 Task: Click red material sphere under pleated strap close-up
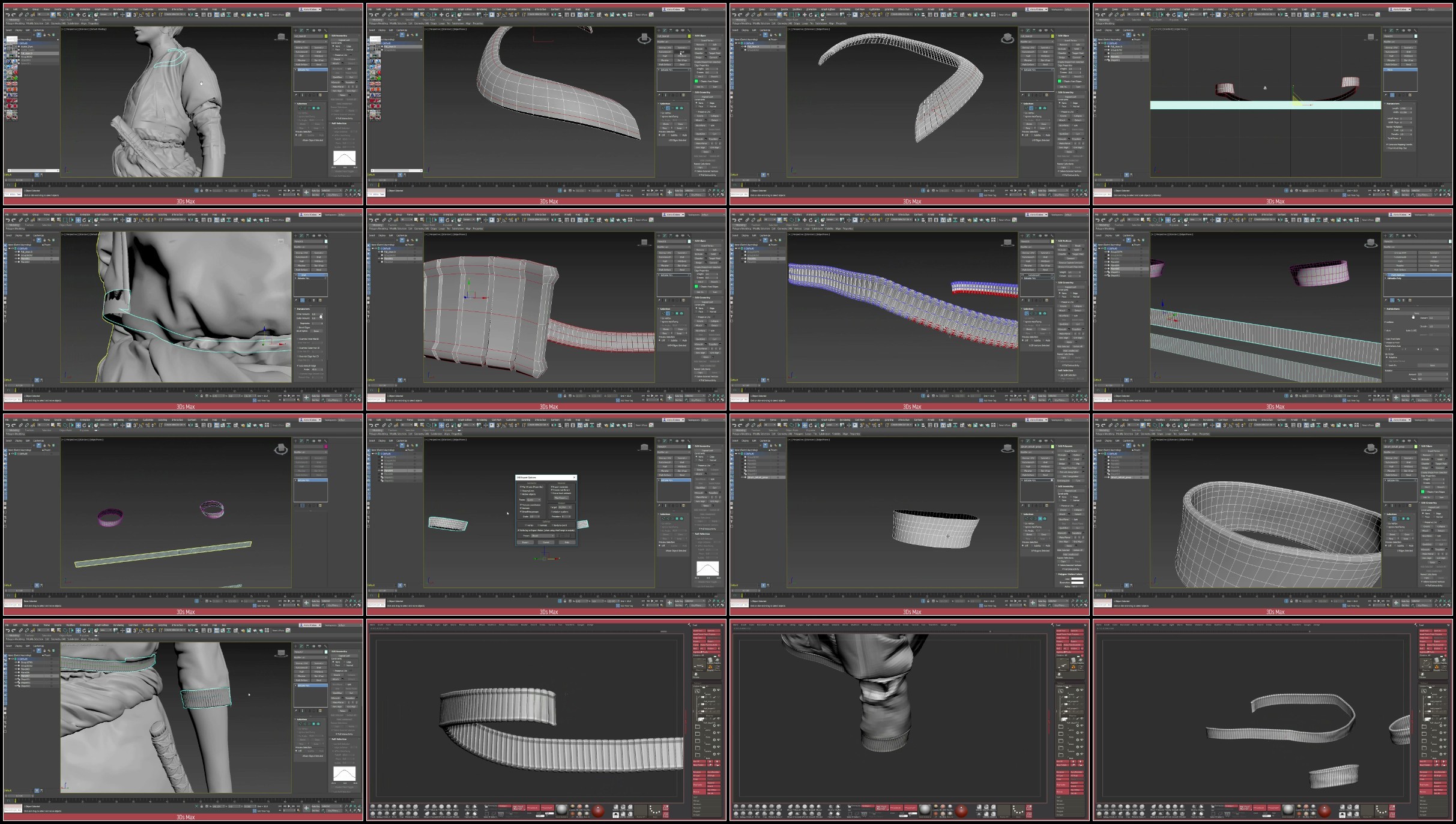tap(598, 811)
